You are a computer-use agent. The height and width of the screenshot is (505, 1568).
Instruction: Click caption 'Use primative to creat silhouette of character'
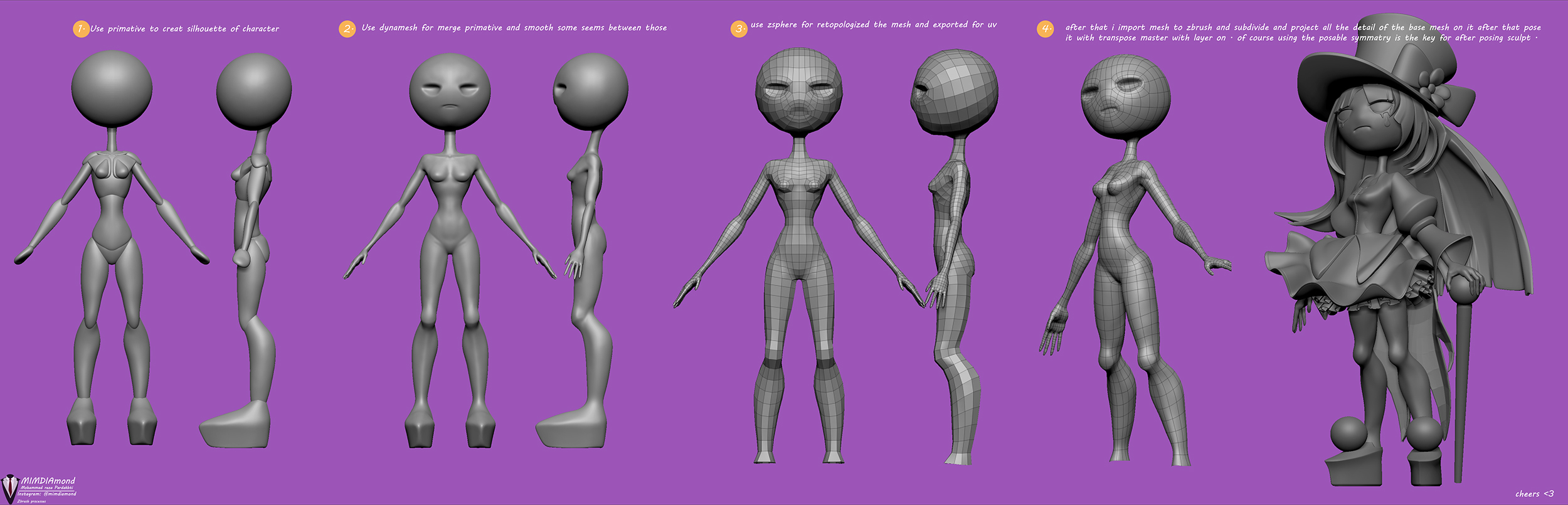pos(184,29)
